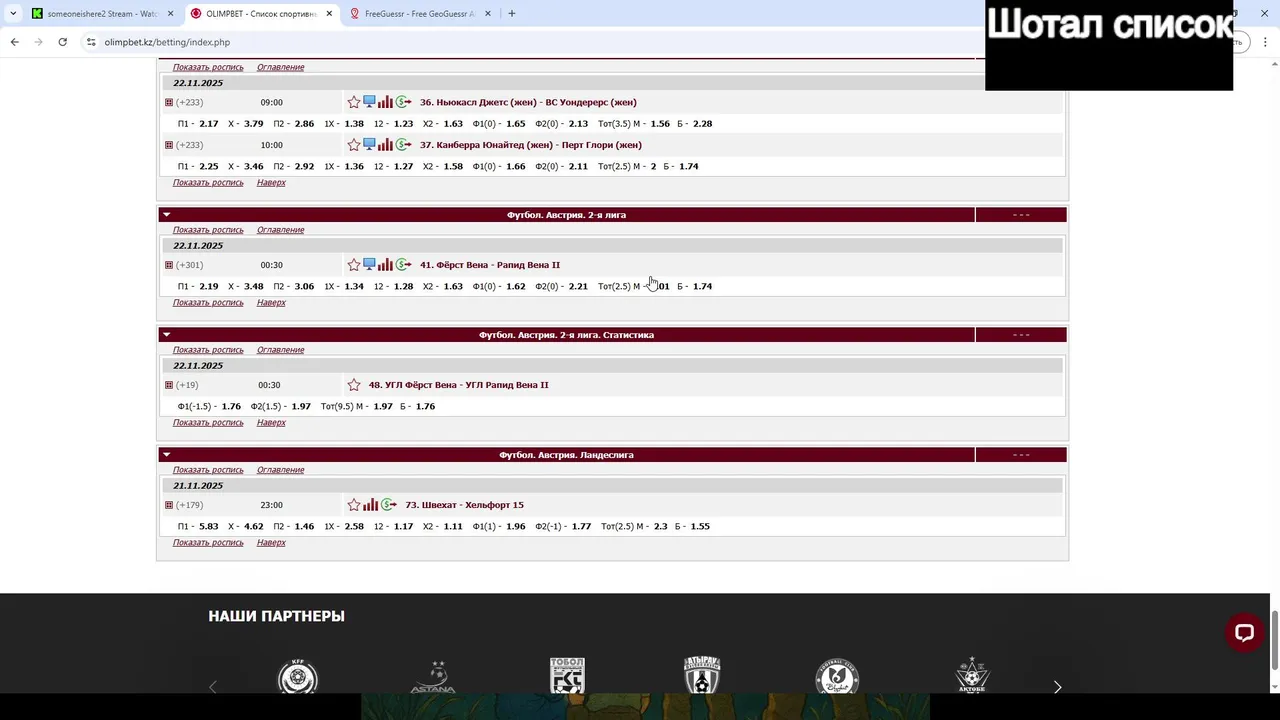Star match 37 Канберра Юнайтед as favorite

(x=354, y=145)
